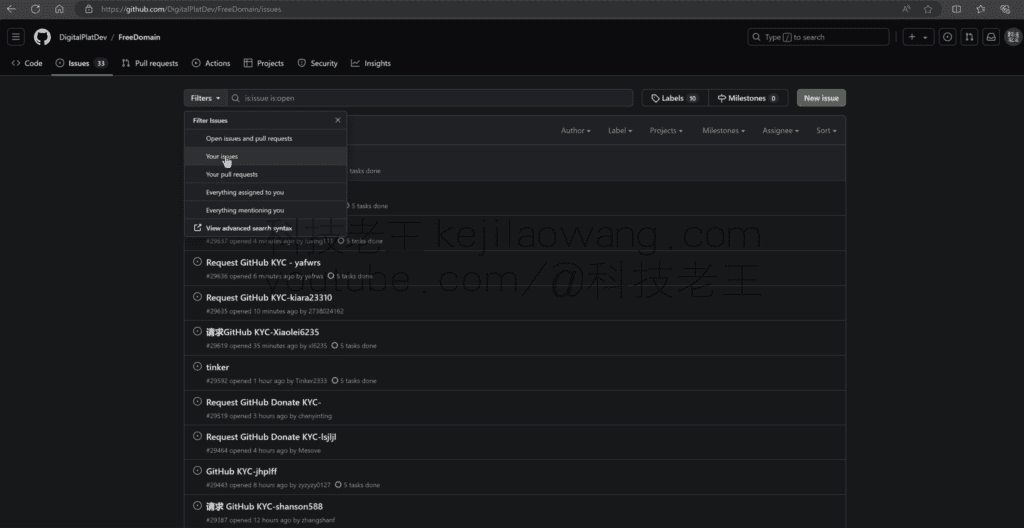Expand the Author filter dropdown
Viewport: 1024px width, 528px height.
click(x=575, y=131)
